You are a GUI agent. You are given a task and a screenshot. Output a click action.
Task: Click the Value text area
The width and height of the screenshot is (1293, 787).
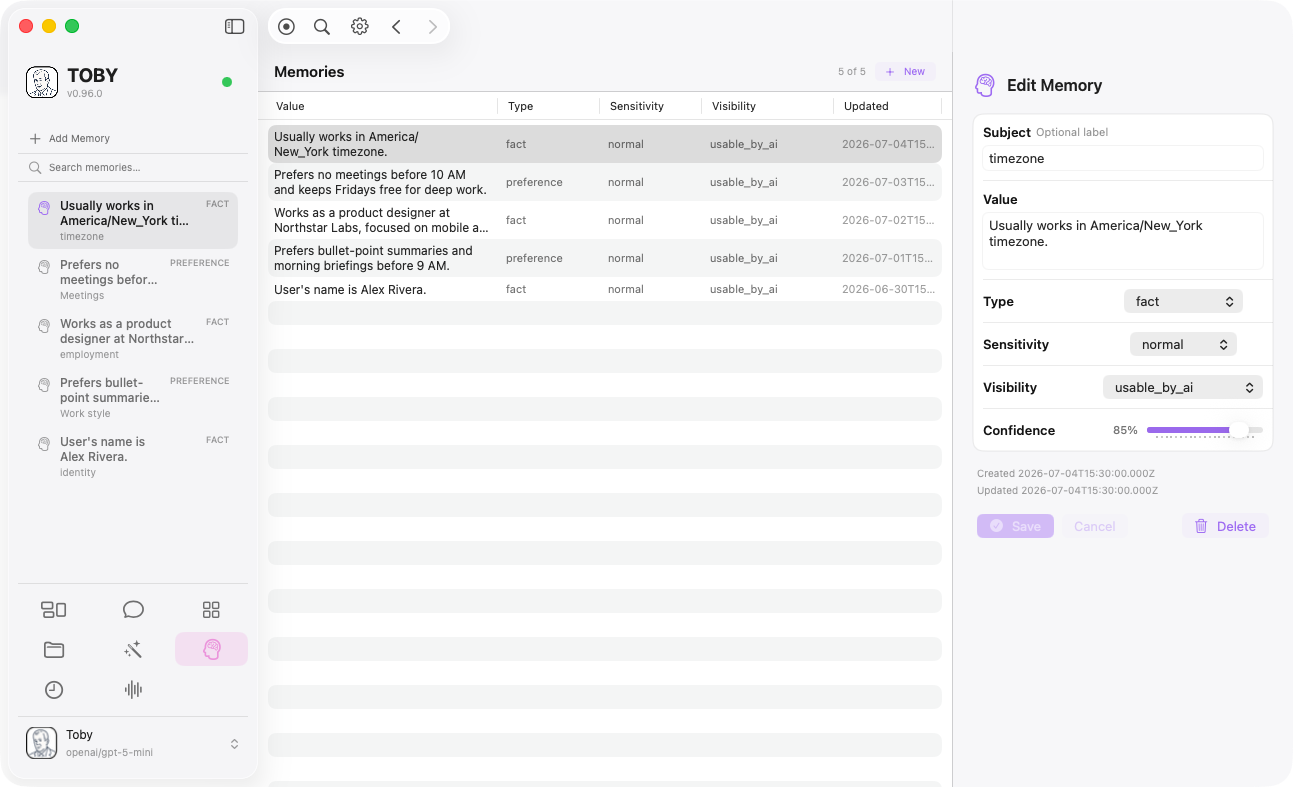pos(1122,241)
